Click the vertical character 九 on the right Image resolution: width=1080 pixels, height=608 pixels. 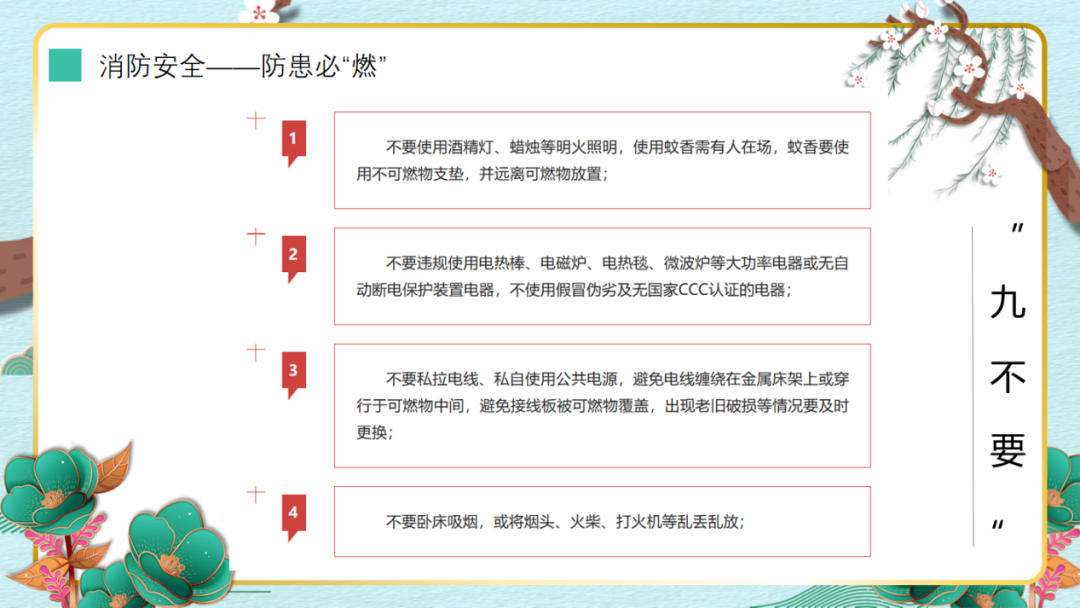pyautogui.click(x=1008, y=302)
